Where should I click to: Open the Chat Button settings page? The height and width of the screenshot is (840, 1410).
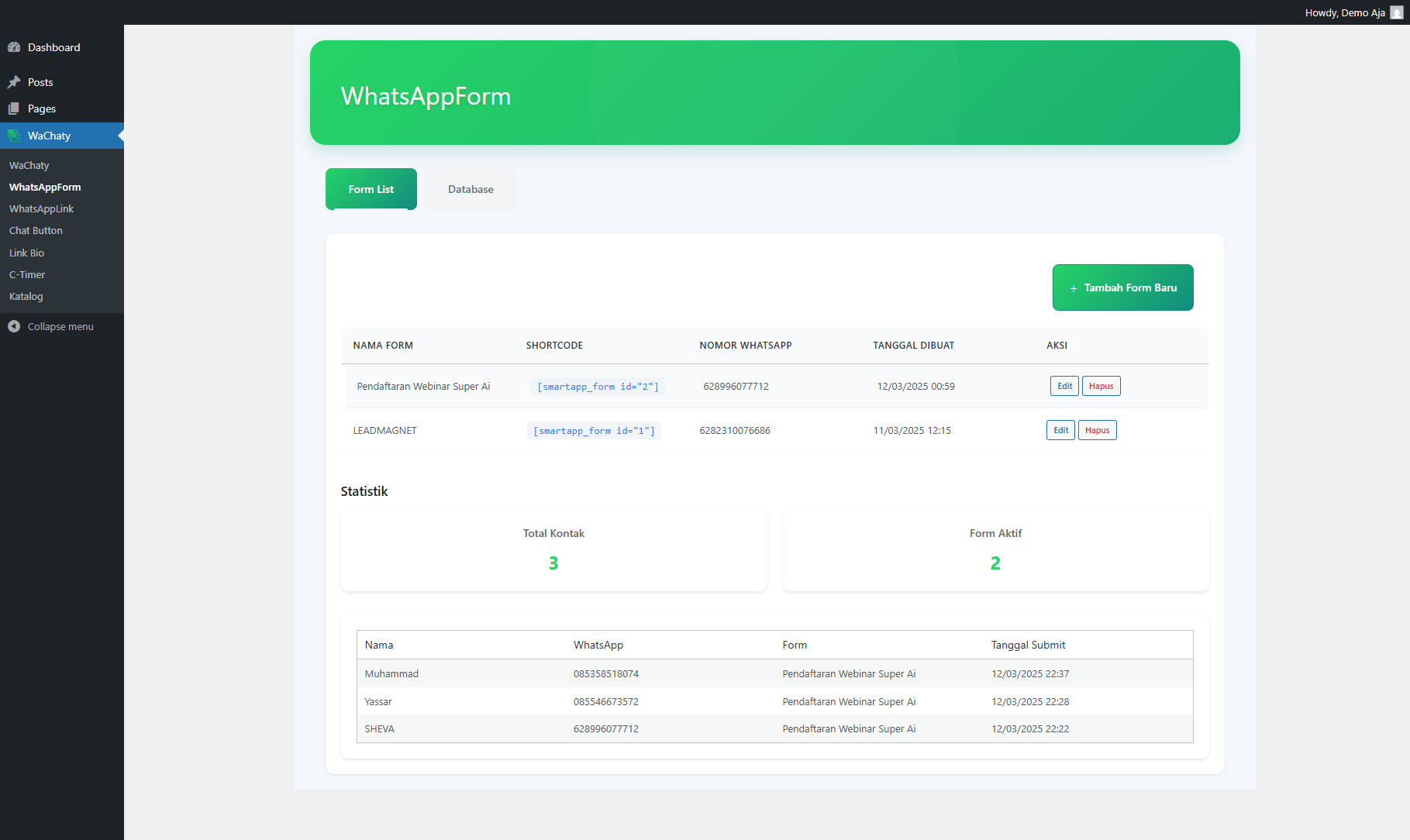tap(36, 230)
